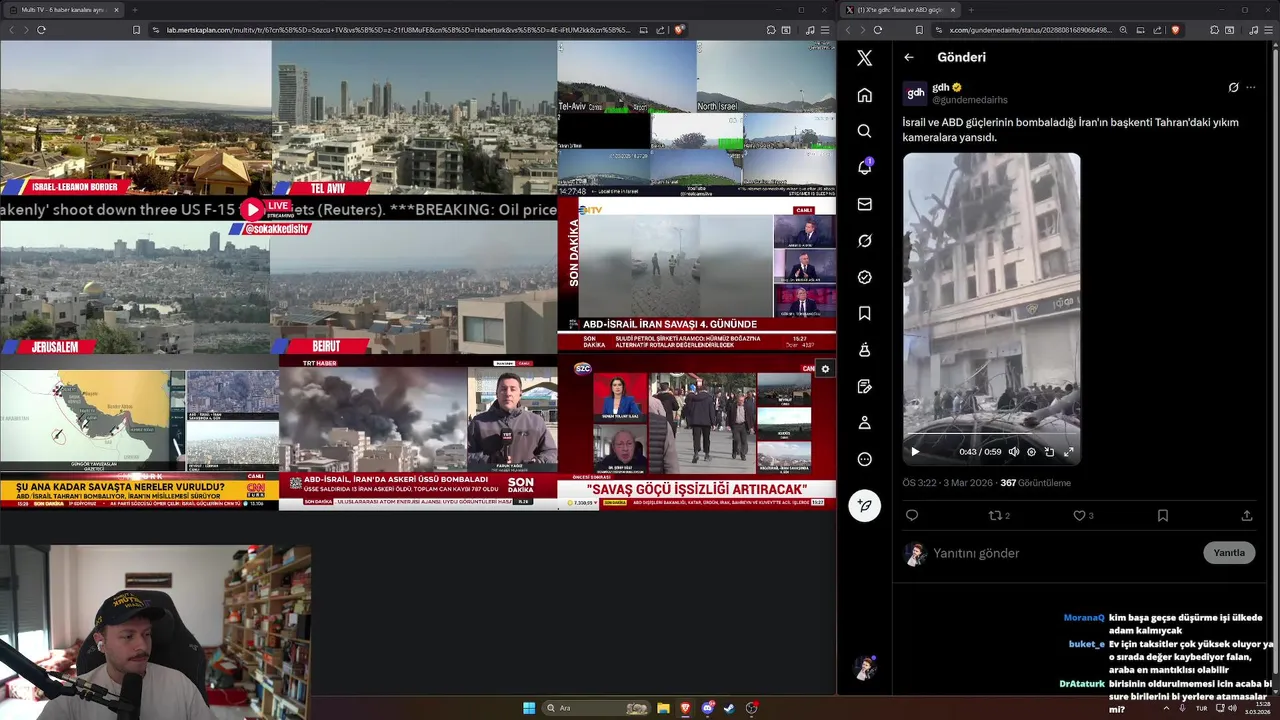Open Brave menu in Multi TV window
Viewport: 1280px width, 720px height.
click(825, 30)
